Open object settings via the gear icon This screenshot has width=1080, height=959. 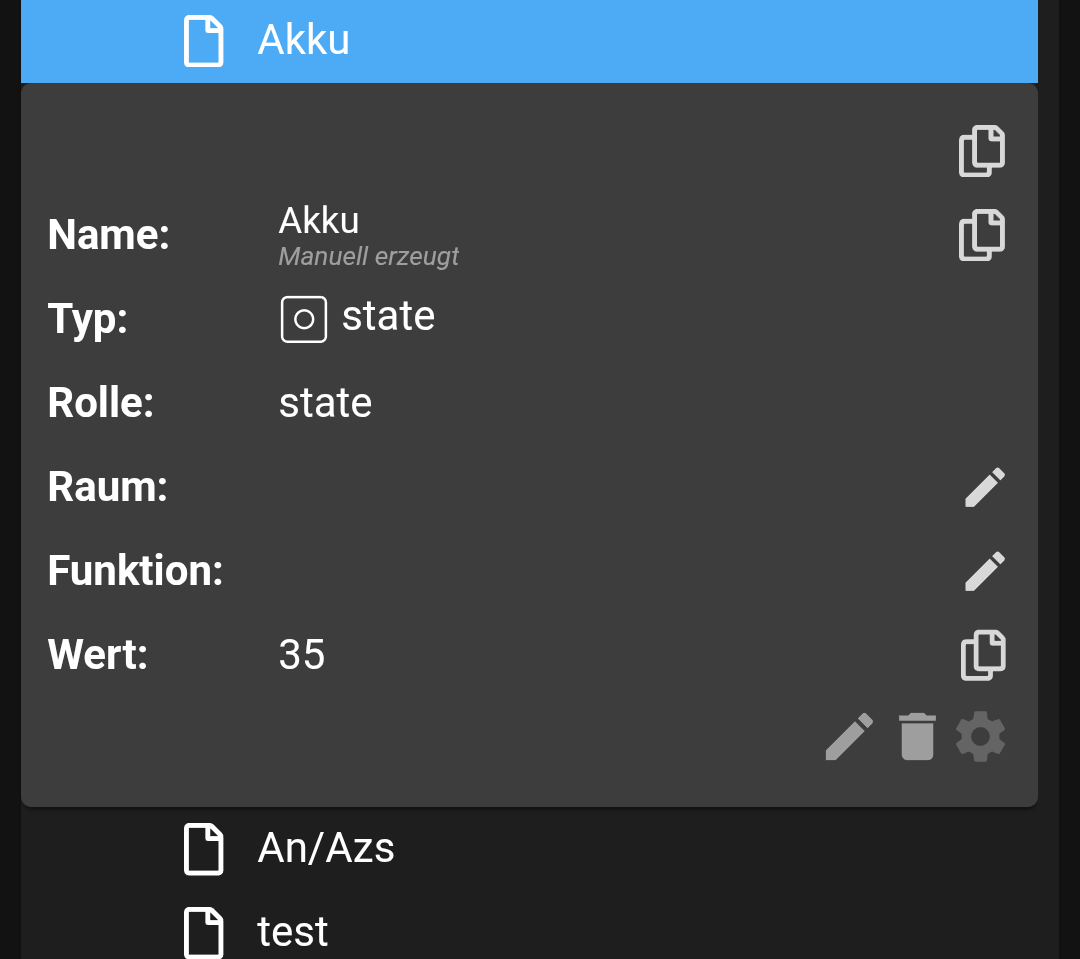click(x=980, y=737)
